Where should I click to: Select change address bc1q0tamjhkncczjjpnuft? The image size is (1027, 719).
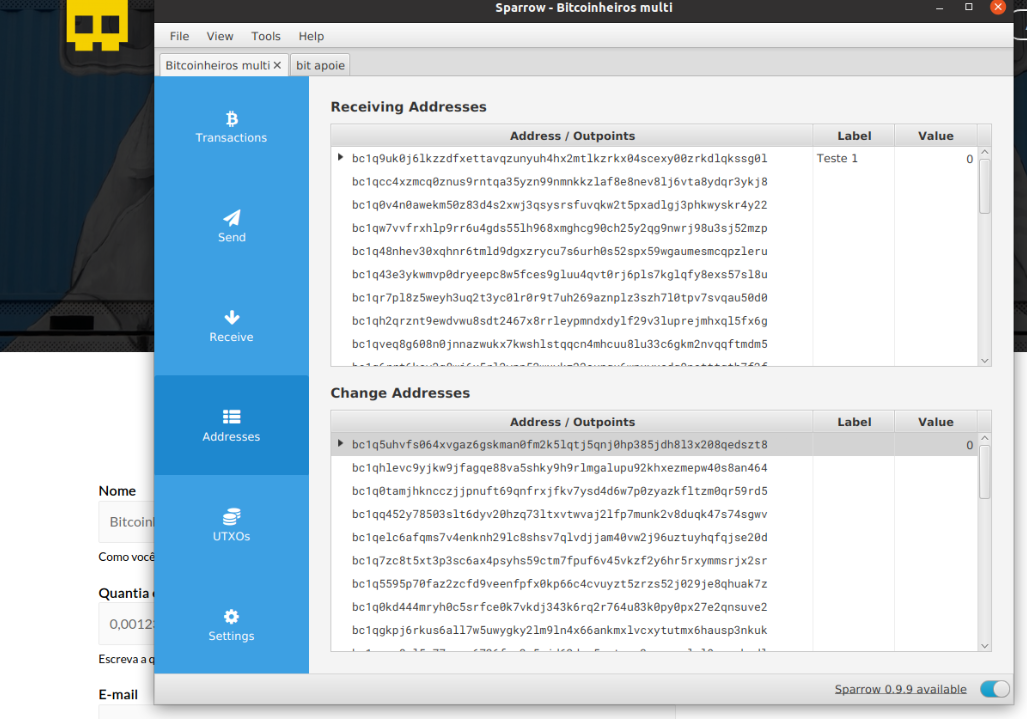click(559, 491)
